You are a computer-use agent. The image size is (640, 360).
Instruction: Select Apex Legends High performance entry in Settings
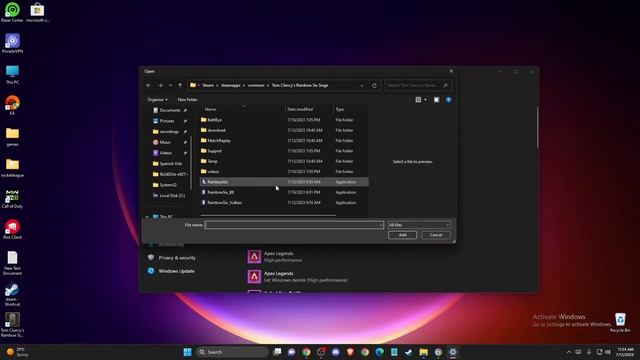pos(278,257)
